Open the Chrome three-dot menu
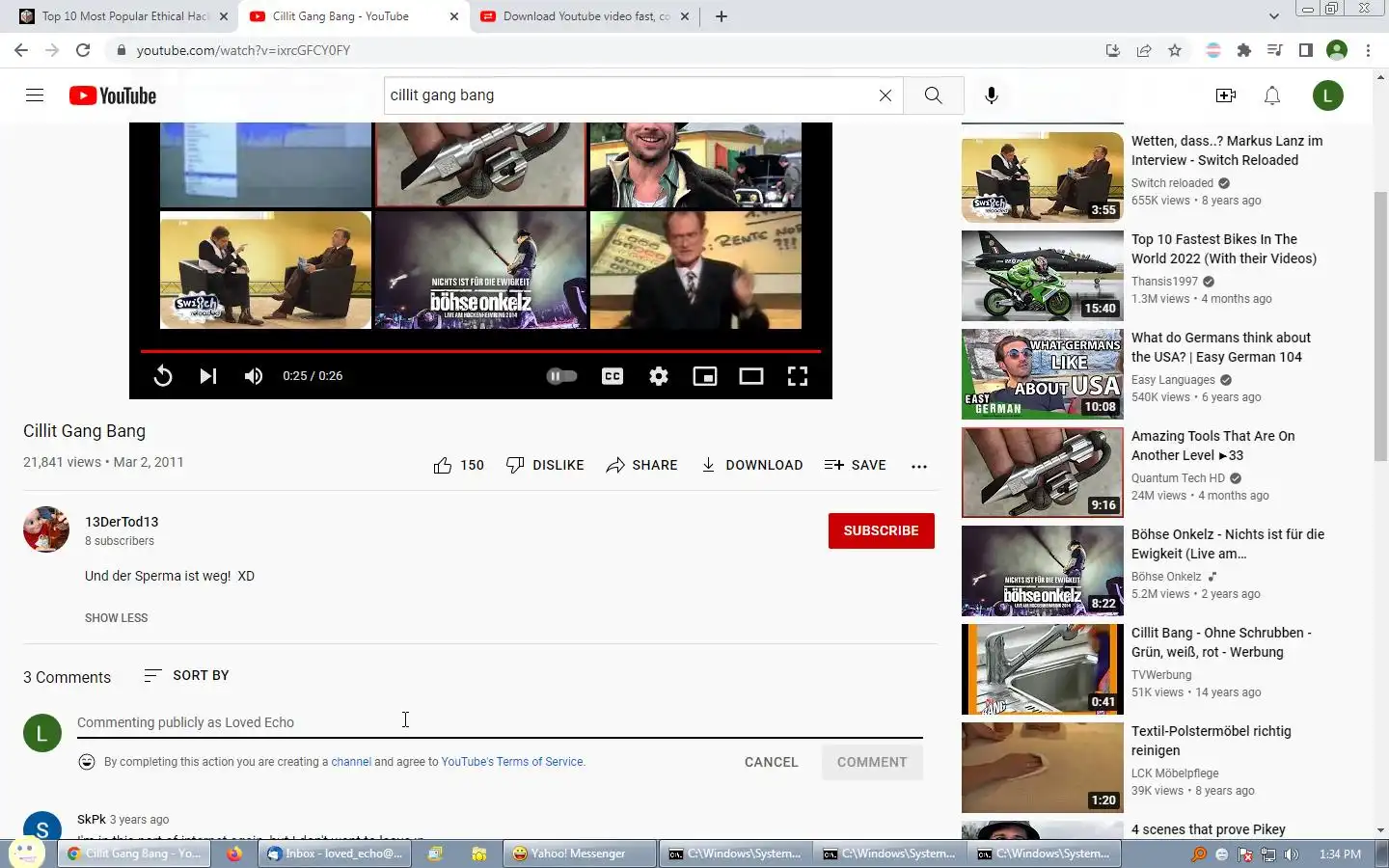Image resolution: width=1389 pixels, height=868 pixels. pyautogui.click(x=1368, y=50)
